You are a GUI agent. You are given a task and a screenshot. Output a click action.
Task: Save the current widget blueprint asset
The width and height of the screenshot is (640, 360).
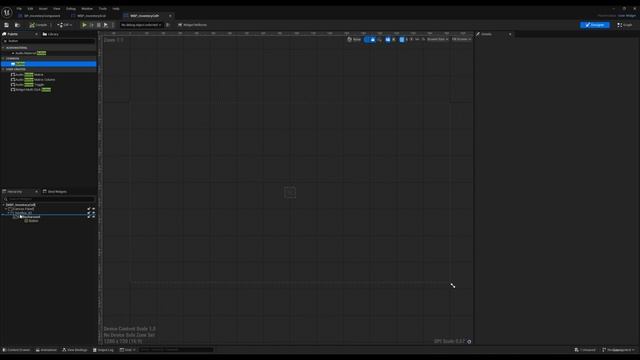click(x=7, y=25)
